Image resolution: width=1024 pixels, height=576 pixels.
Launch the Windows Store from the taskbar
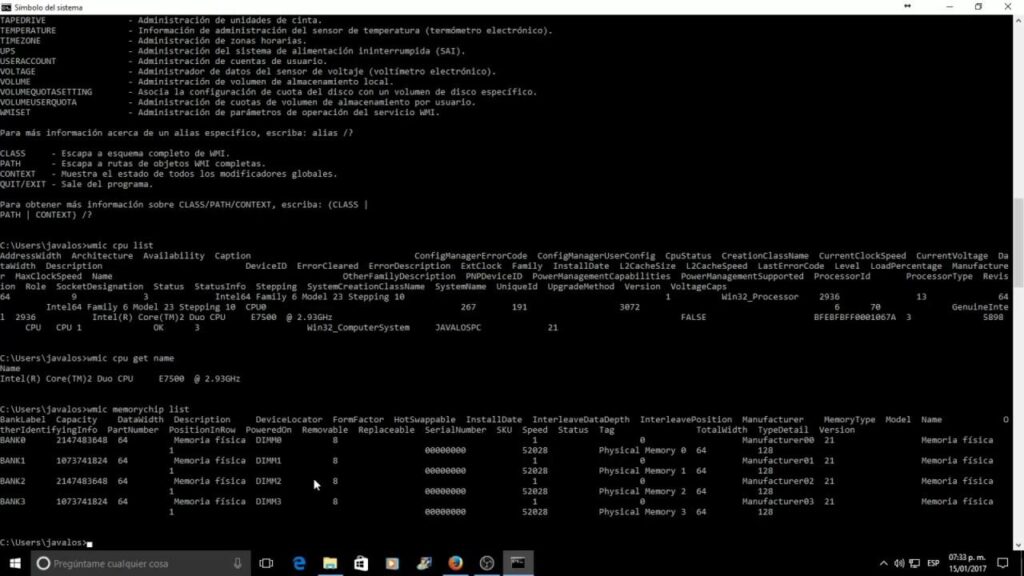360,563
